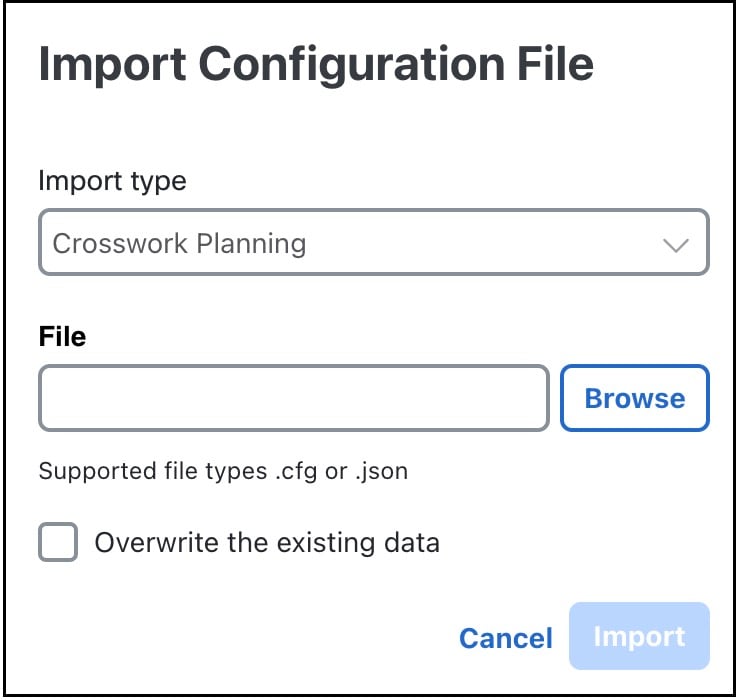The image size is (737, 700).
Task: Click the disabled Import button
Action: [x=639, y=636]
